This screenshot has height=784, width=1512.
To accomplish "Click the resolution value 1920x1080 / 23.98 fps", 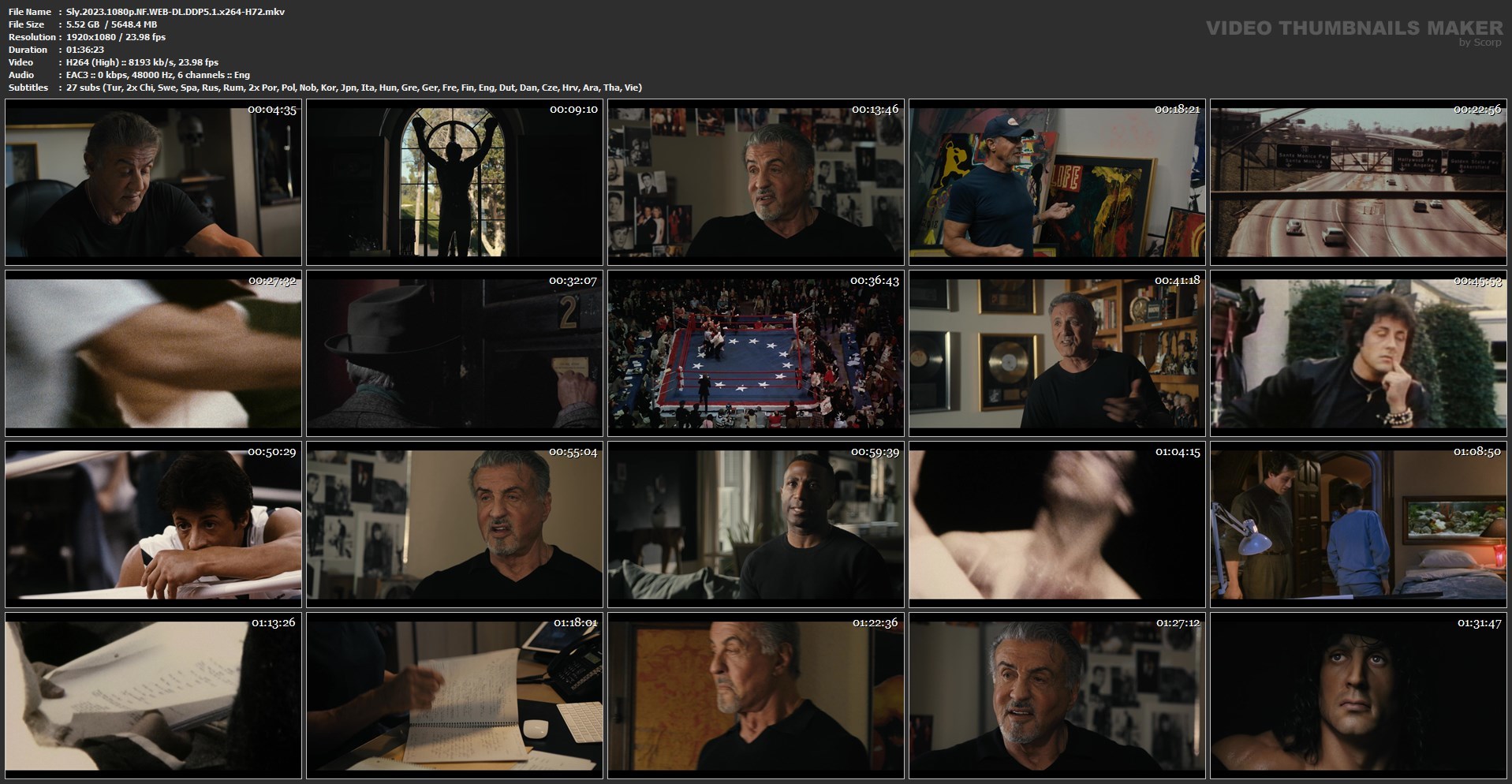I will [x=116, y=37].
